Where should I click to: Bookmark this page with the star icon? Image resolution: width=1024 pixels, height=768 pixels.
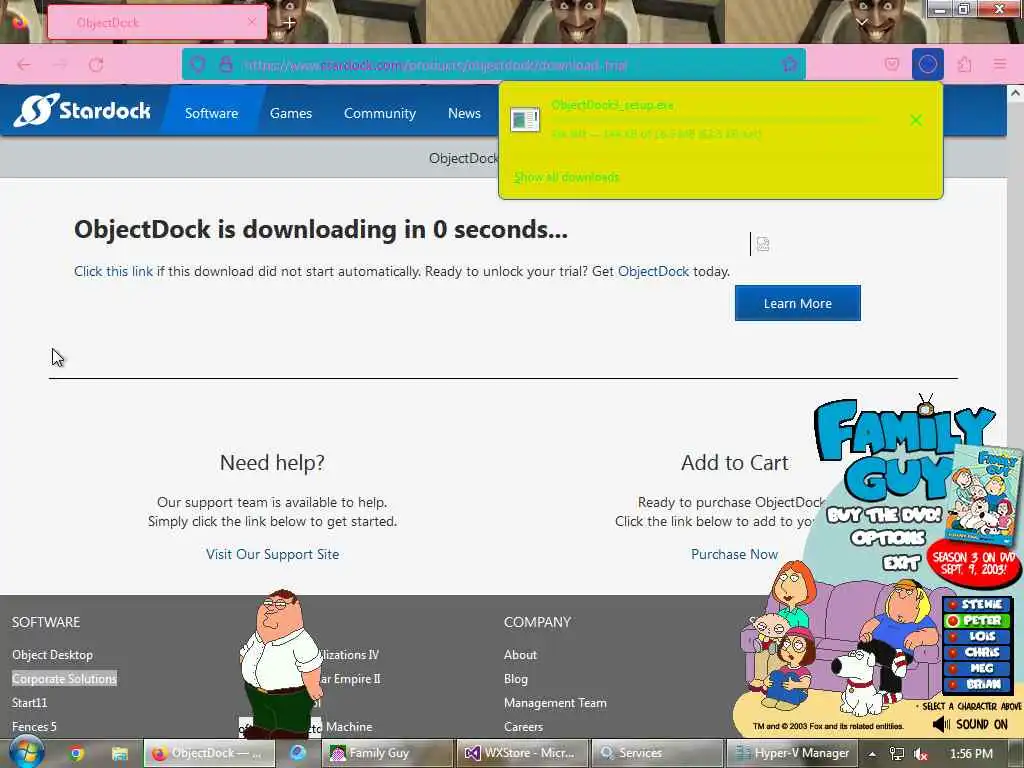coord(790,64)
